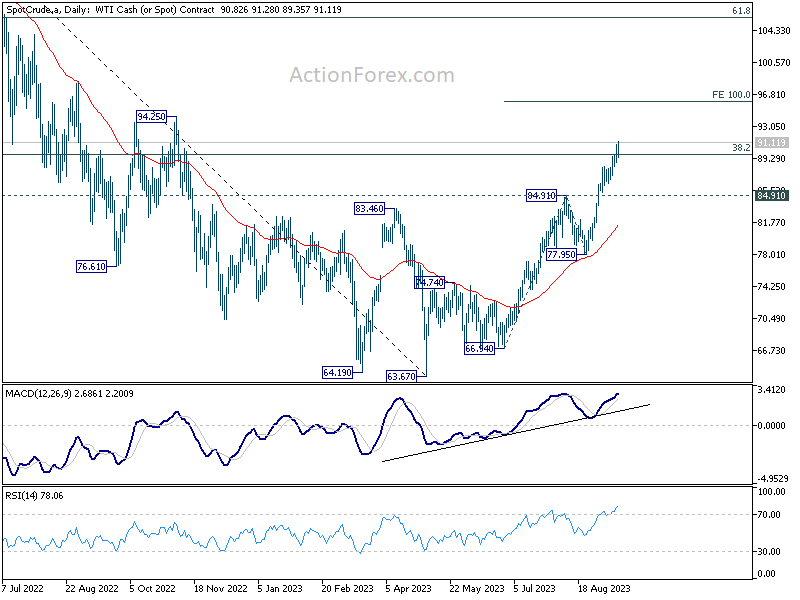Click the 38.2 retracement label
The image size is (800, 600).
[741, 147]
